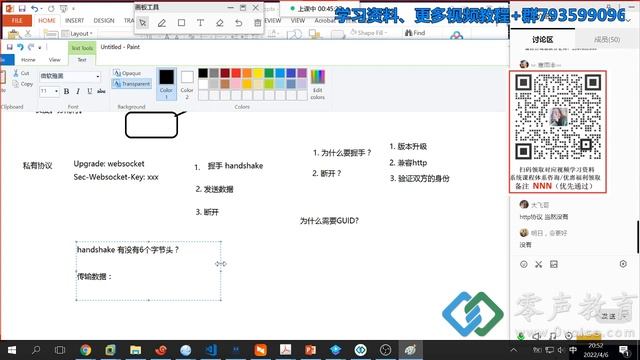Click the Cut scissors button in Paint
Screen dimensions: 640x360
coord(21,73)
